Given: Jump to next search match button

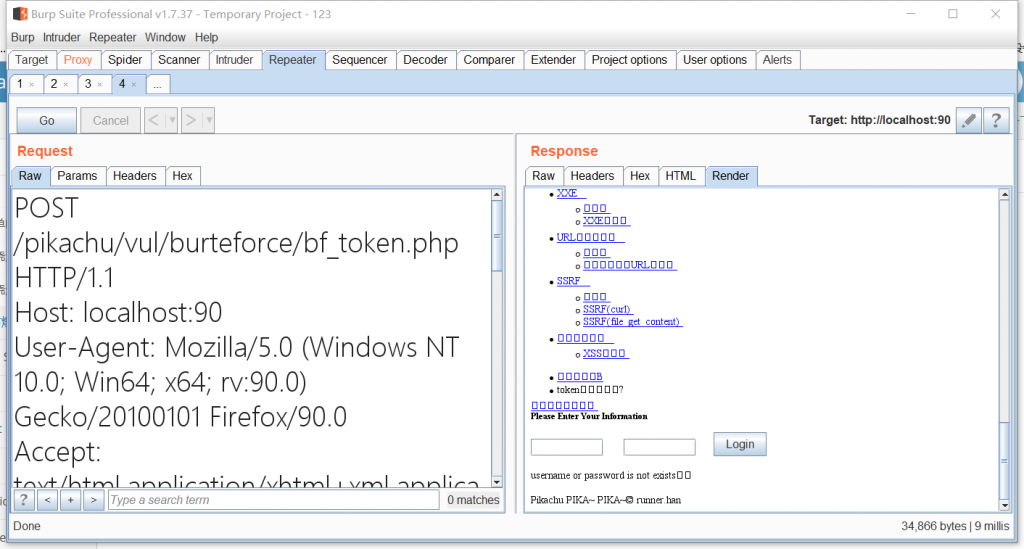Looking at the screenshot, I should coord(93,500).
